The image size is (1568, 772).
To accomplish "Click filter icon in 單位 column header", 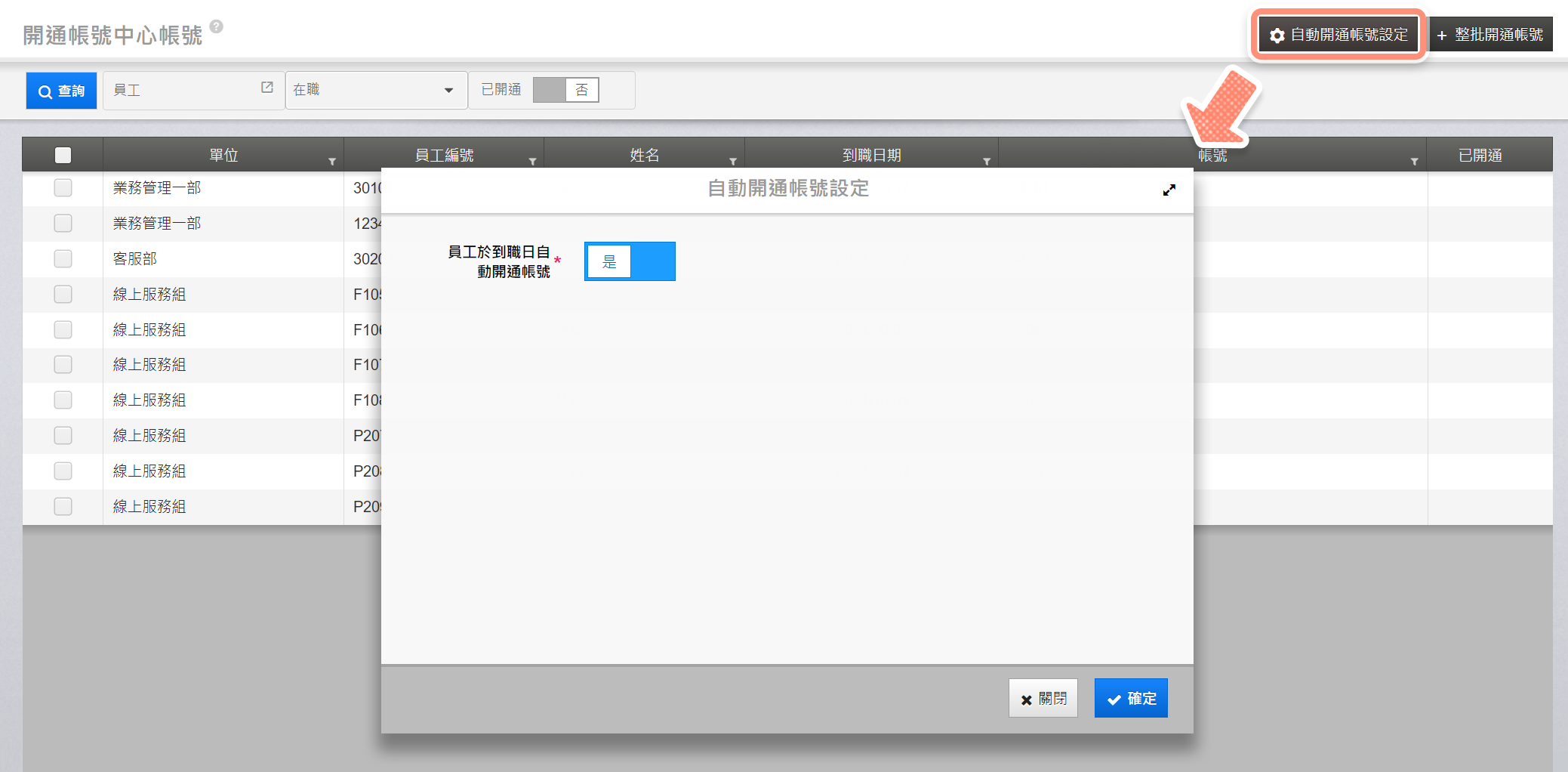I will [x=331, y=162].
